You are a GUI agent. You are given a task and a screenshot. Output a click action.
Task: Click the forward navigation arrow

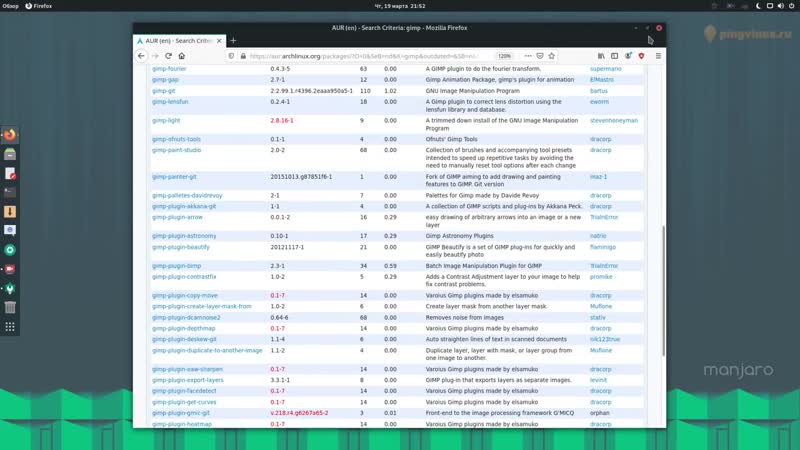tap(155, 56)
